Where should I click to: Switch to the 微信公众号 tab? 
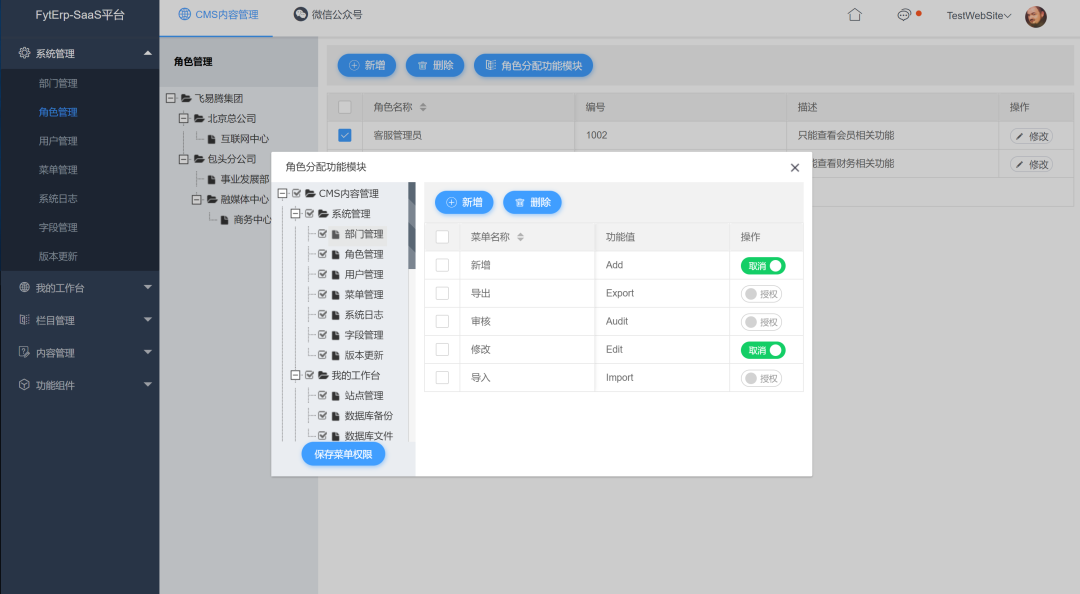(328, 14)
